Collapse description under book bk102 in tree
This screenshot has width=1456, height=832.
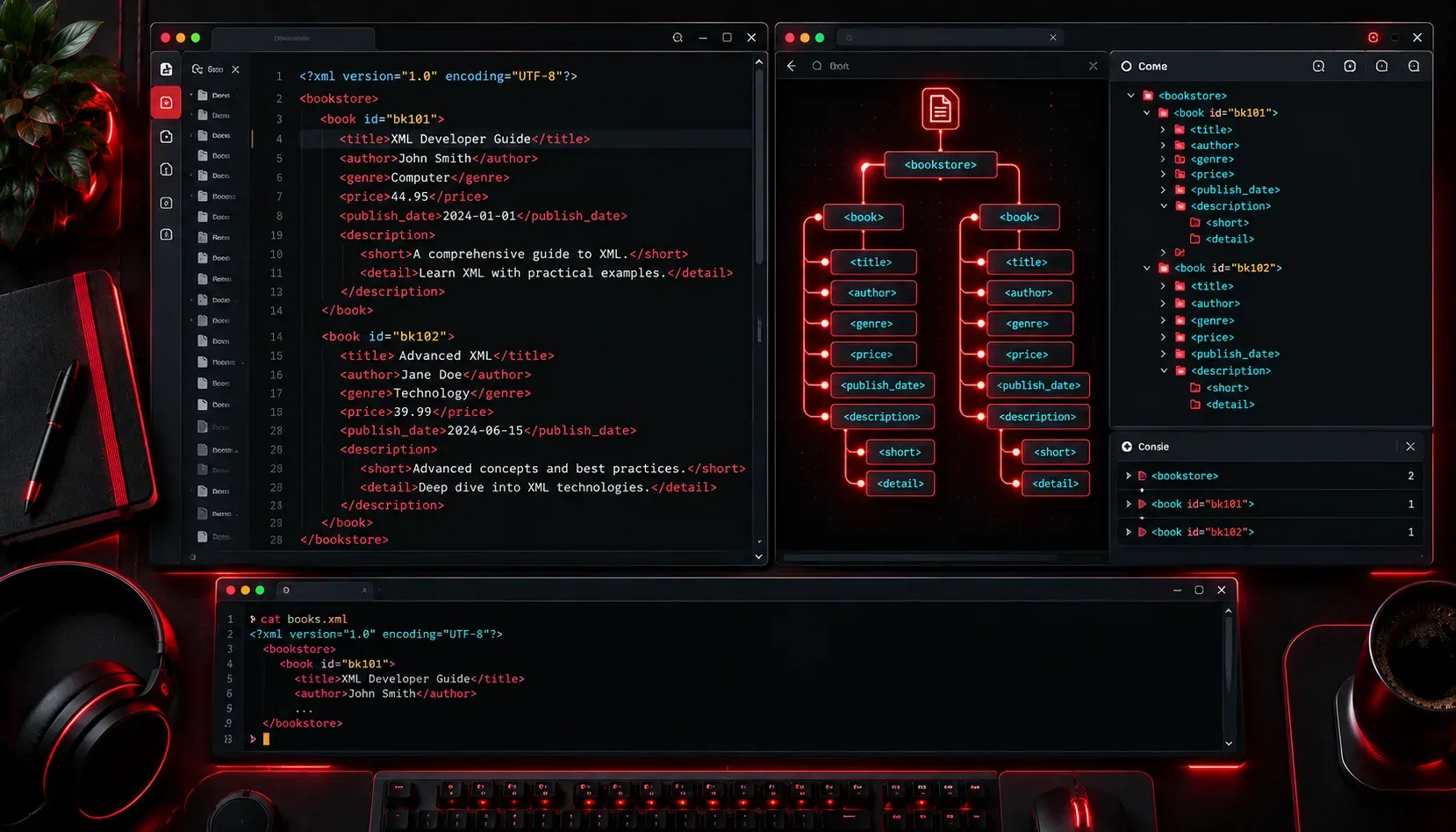[1164, 370]
